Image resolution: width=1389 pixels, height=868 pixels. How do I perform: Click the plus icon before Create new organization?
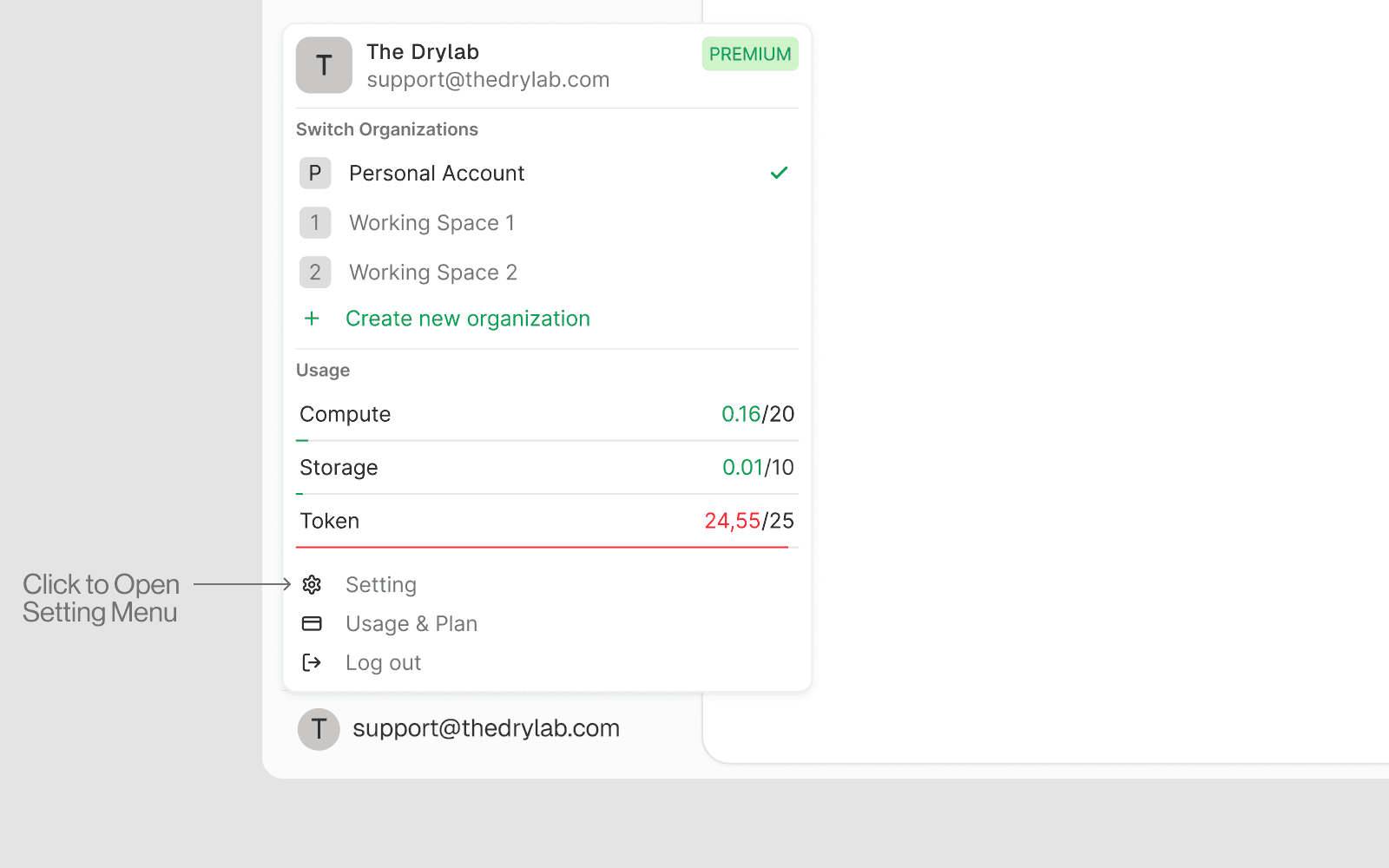312,319
